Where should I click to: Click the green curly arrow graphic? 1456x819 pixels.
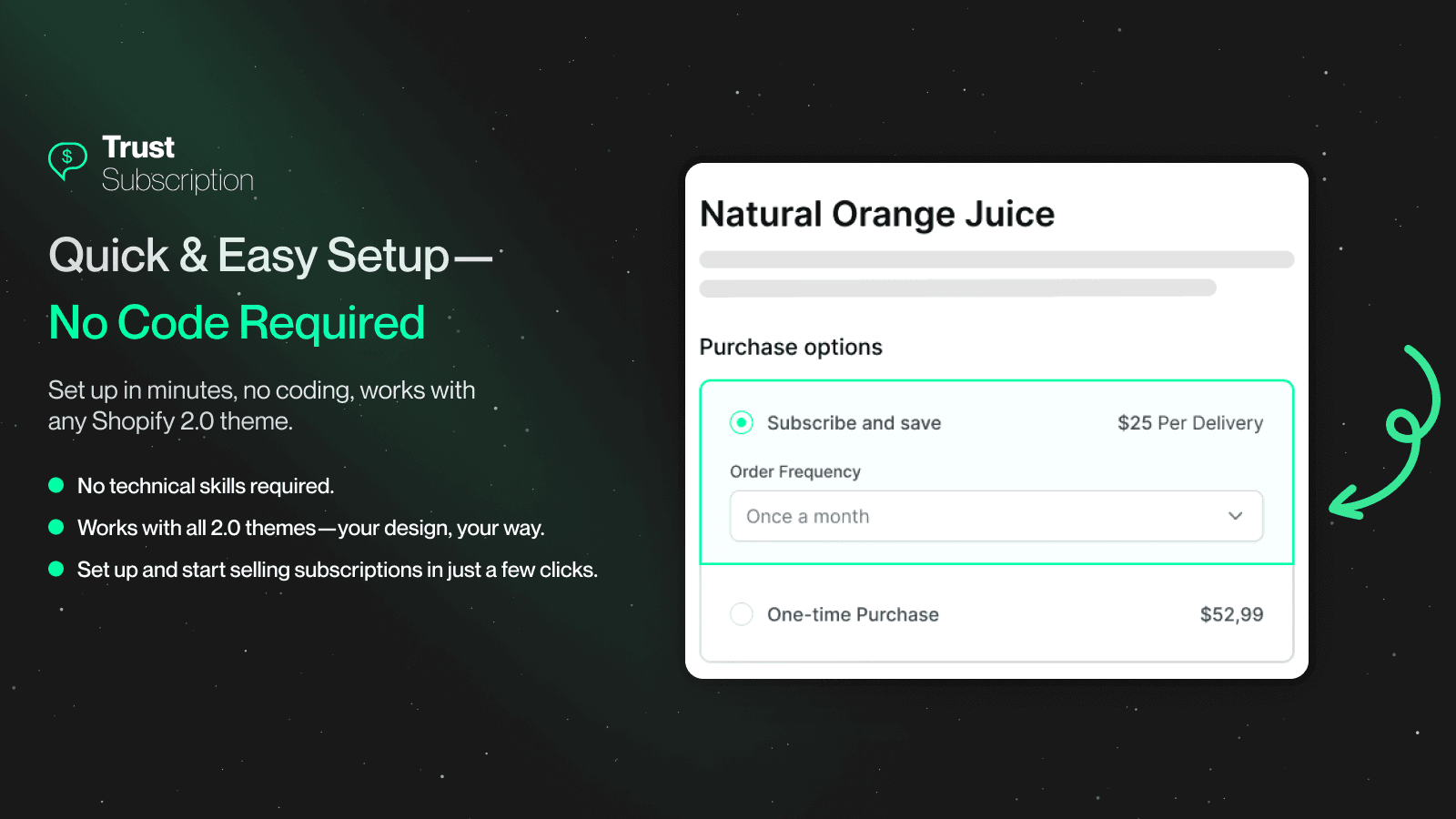click(1390, 437)
